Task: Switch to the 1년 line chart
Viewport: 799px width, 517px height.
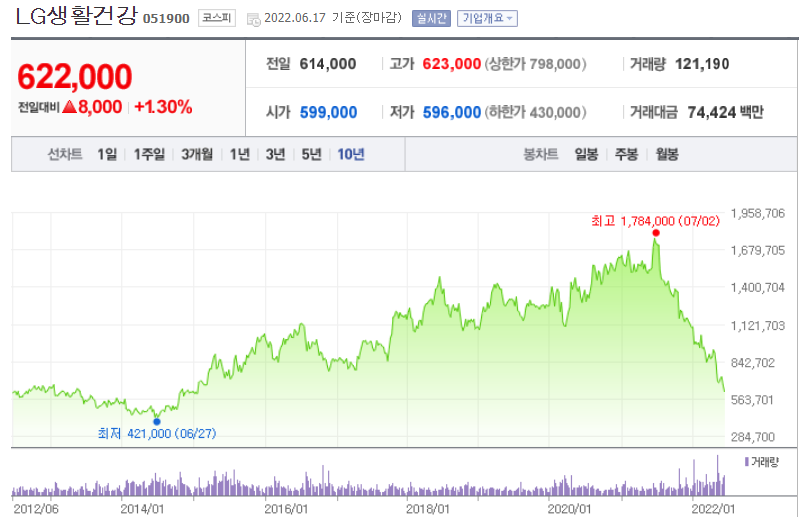Action: (239, 154)
